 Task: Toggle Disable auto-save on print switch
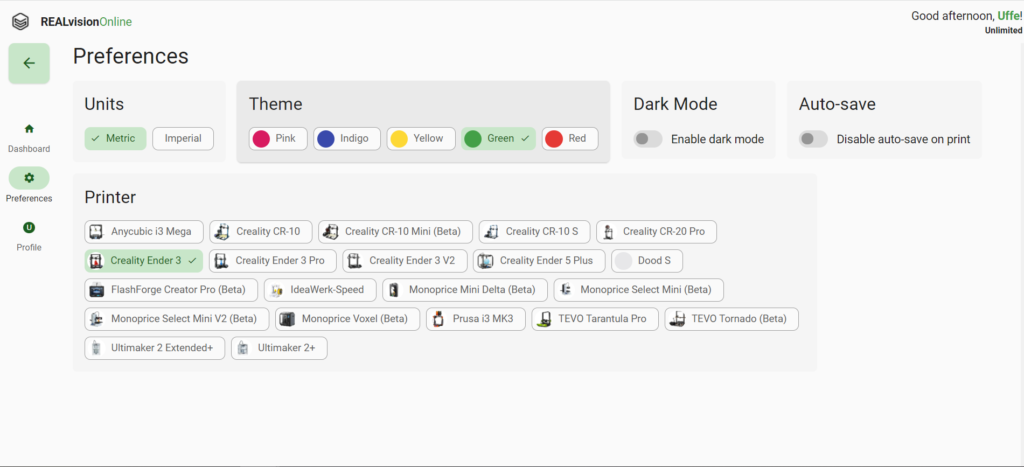click(814, 139)
